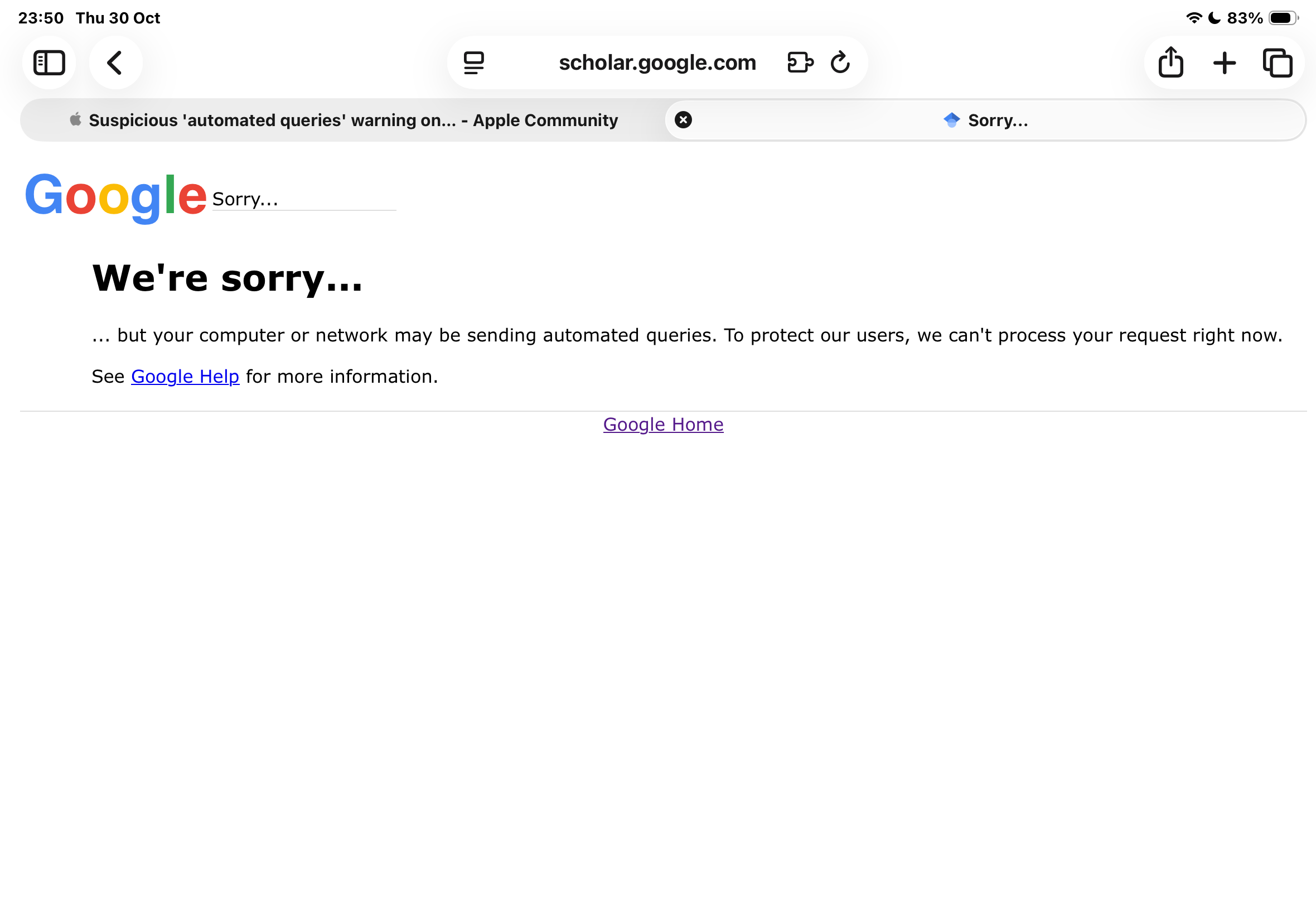Viewport: 1316px width, 915px height.
Task: Close the Sorry... tab
Action: (683, 120)
